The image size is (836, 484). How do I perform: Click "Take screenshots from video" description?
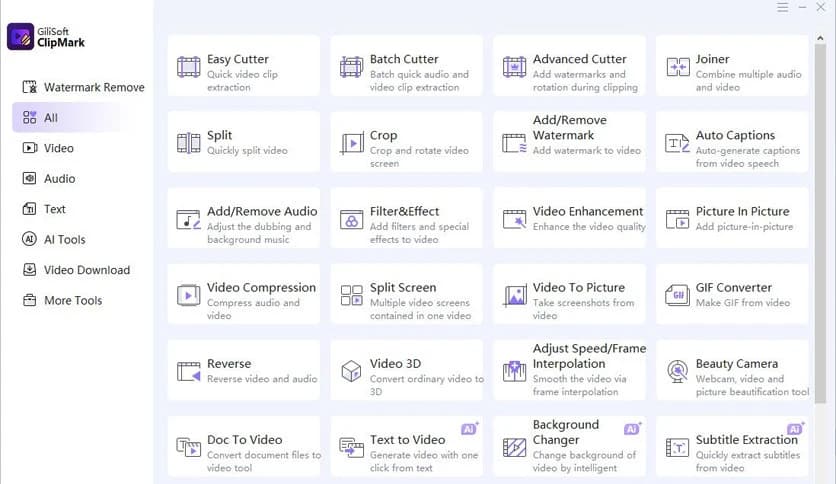[x=583, y=309]
